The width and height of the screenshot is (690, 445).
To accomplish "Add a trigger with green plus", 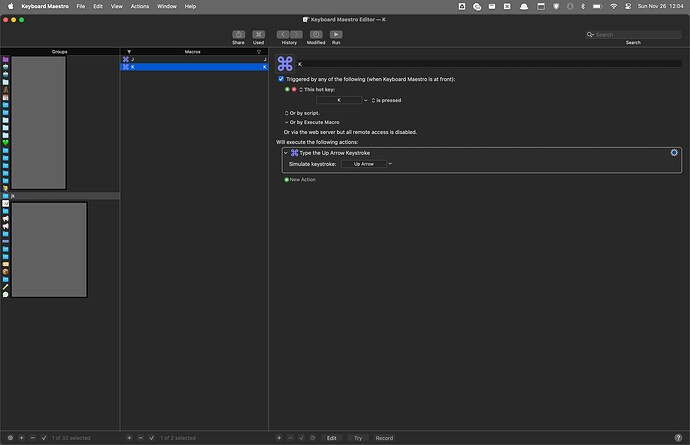I will click(287, 89).
